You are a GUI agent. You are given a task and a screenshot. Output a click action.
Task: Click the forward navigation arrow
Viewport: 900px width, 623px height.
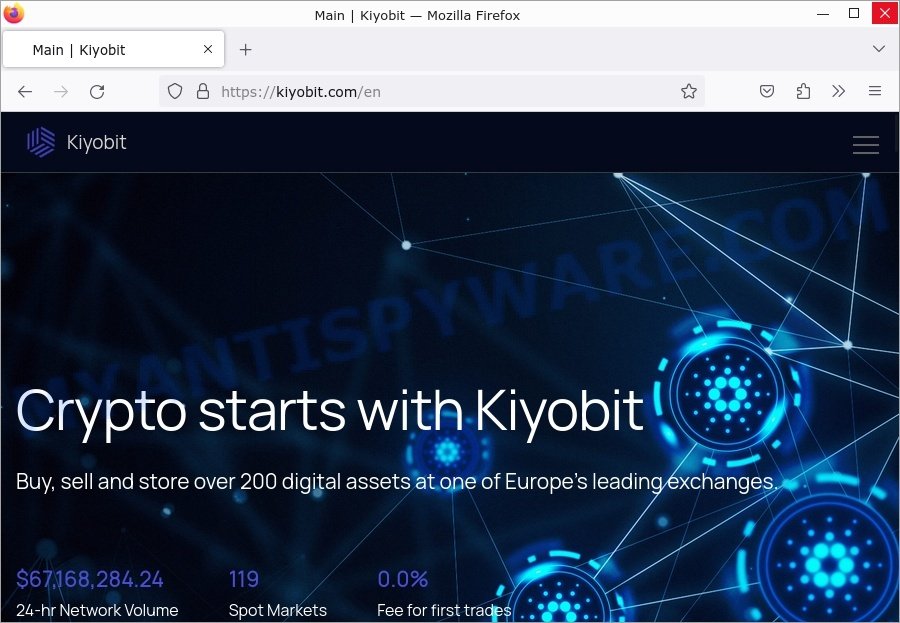point(61,92)
